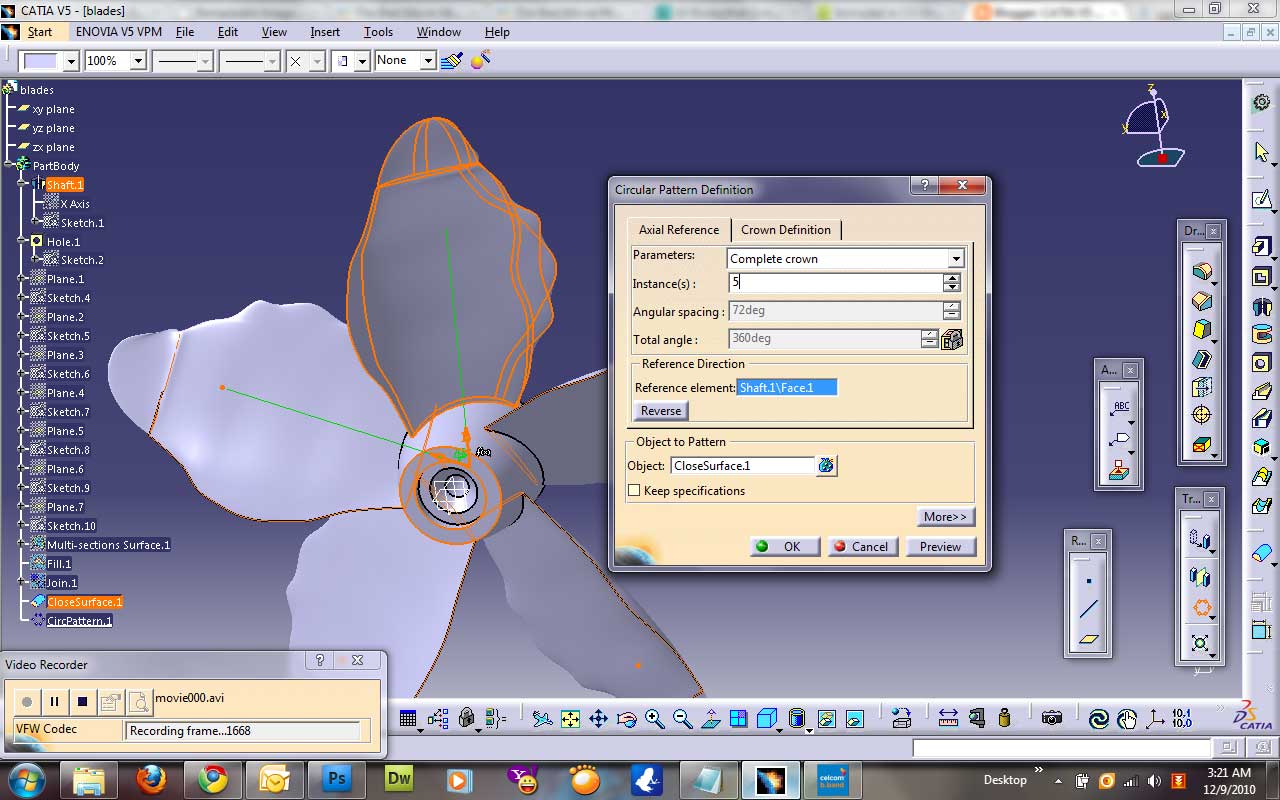
Task: Click the Measure Between icon
Action: tap(948, 718)
